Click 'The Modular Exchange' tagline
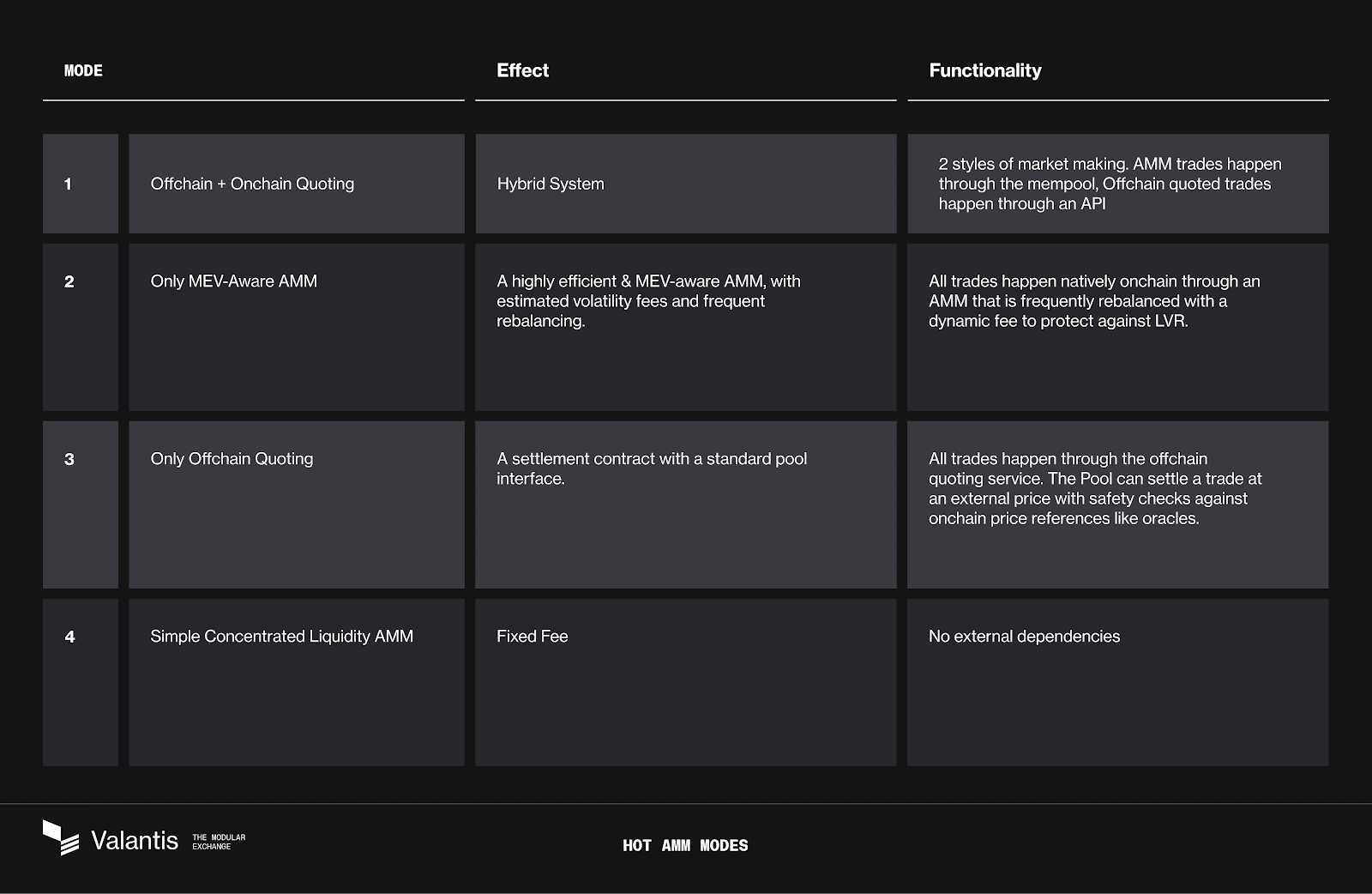 tap(218, 842)
